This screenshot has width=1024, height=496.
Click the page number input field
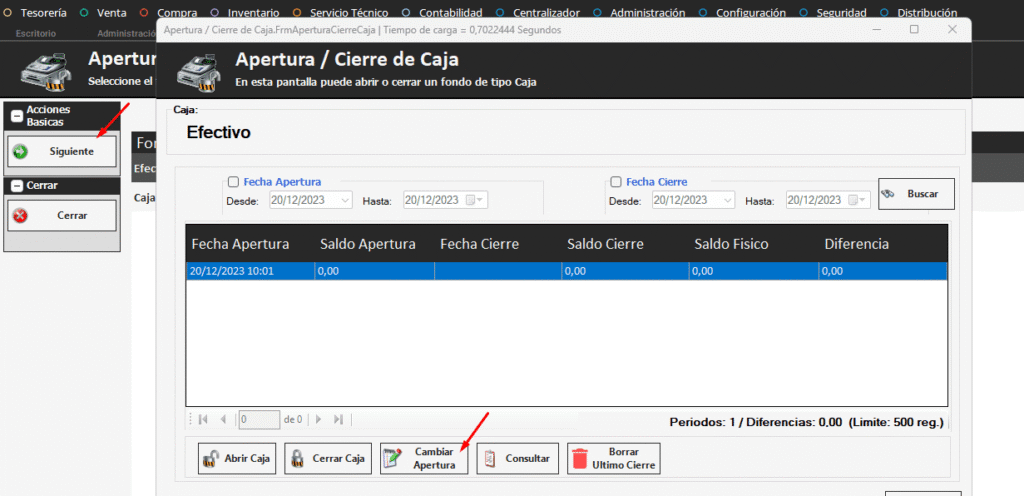point(259,420)
